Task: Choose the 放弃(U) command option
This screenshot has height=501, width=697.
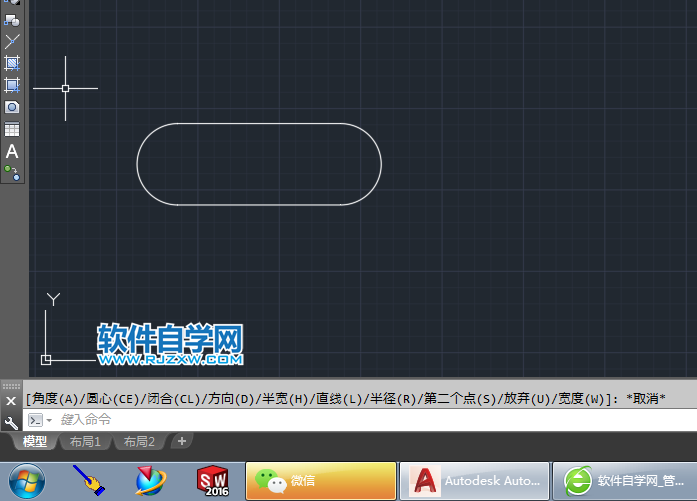Action: [x=527, y=399]
